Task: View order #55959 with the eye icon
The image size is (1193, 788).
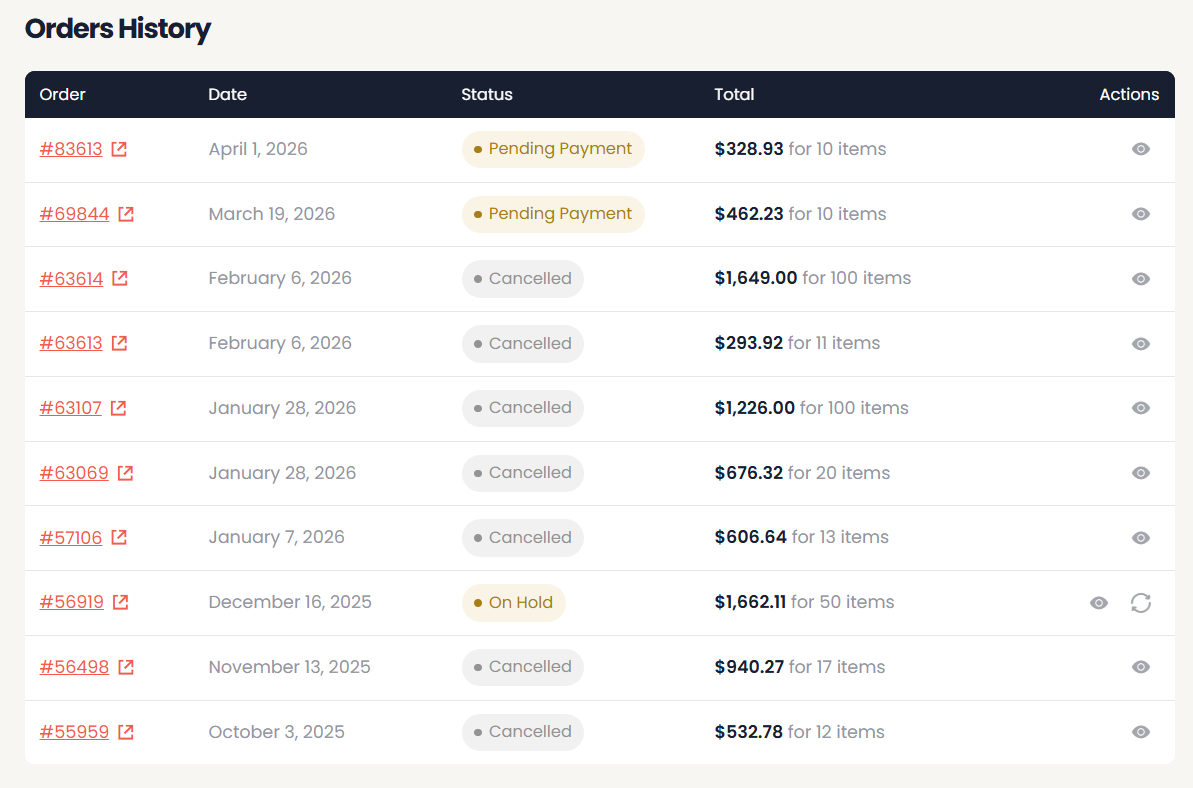Action: (1141, 732)
